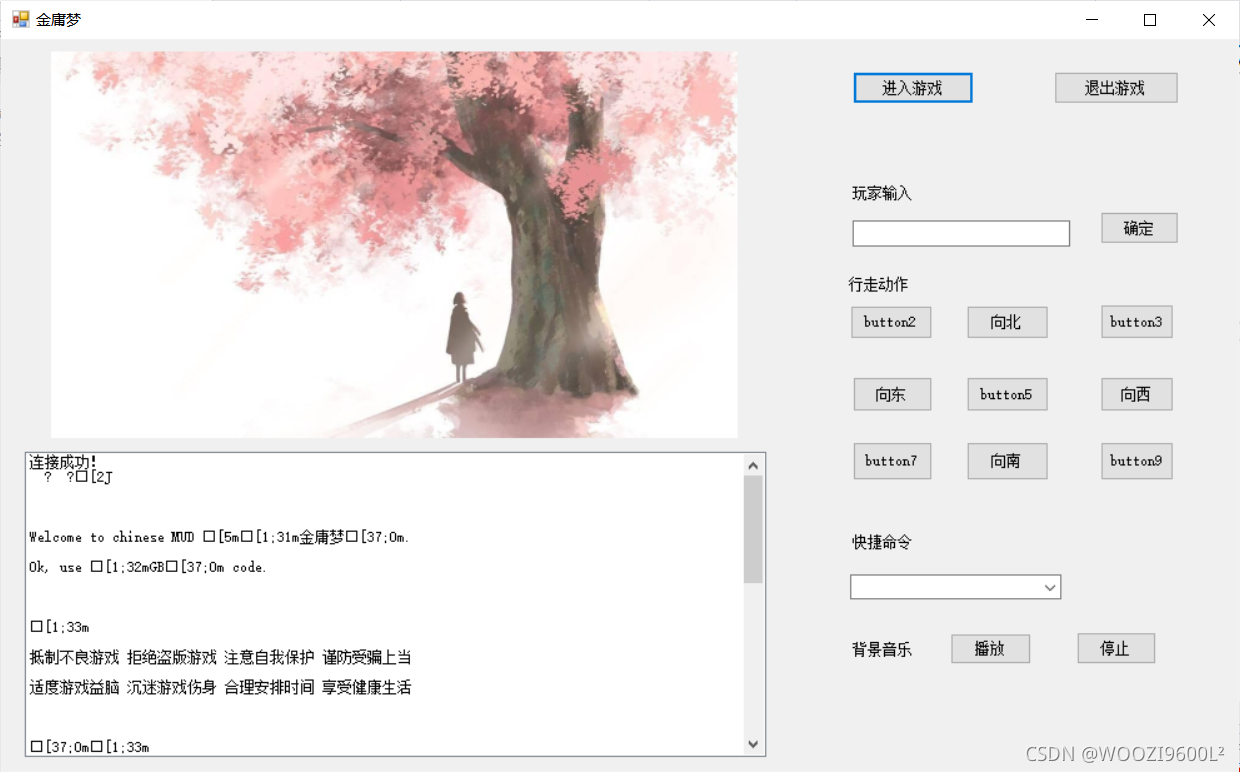Focus the 玩家输入 text field
The width and height of the screenshot is (1240, 772).
tap(961, 233)
